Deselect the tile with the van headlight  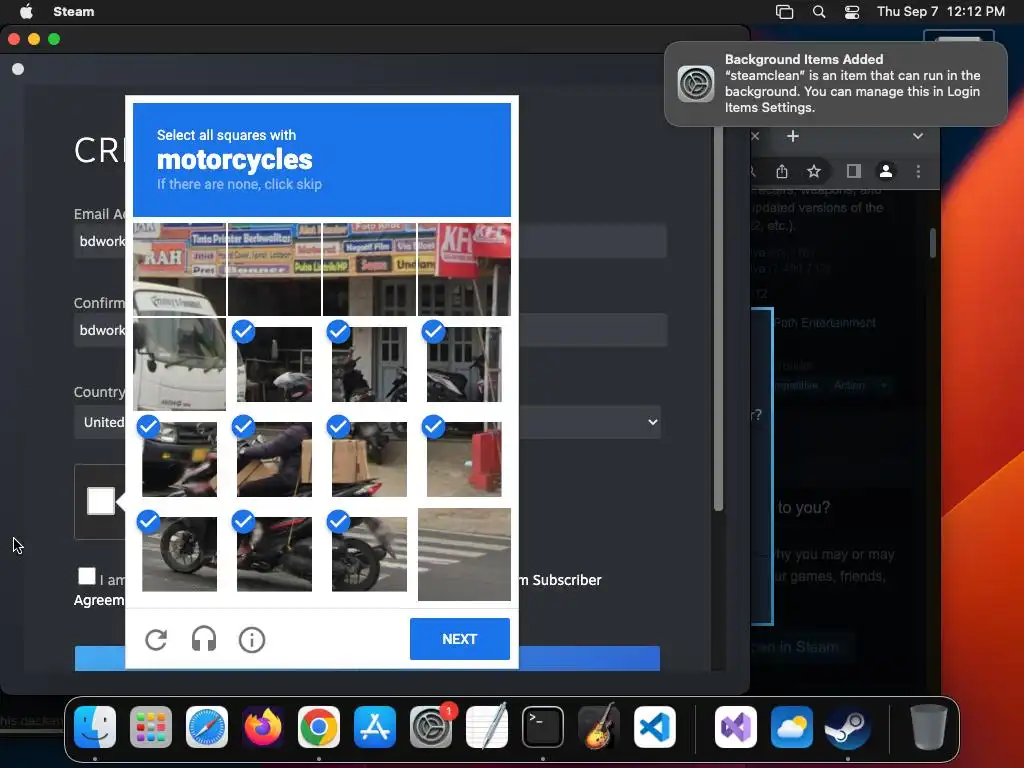pyautogui.click(x=180, y=459)
